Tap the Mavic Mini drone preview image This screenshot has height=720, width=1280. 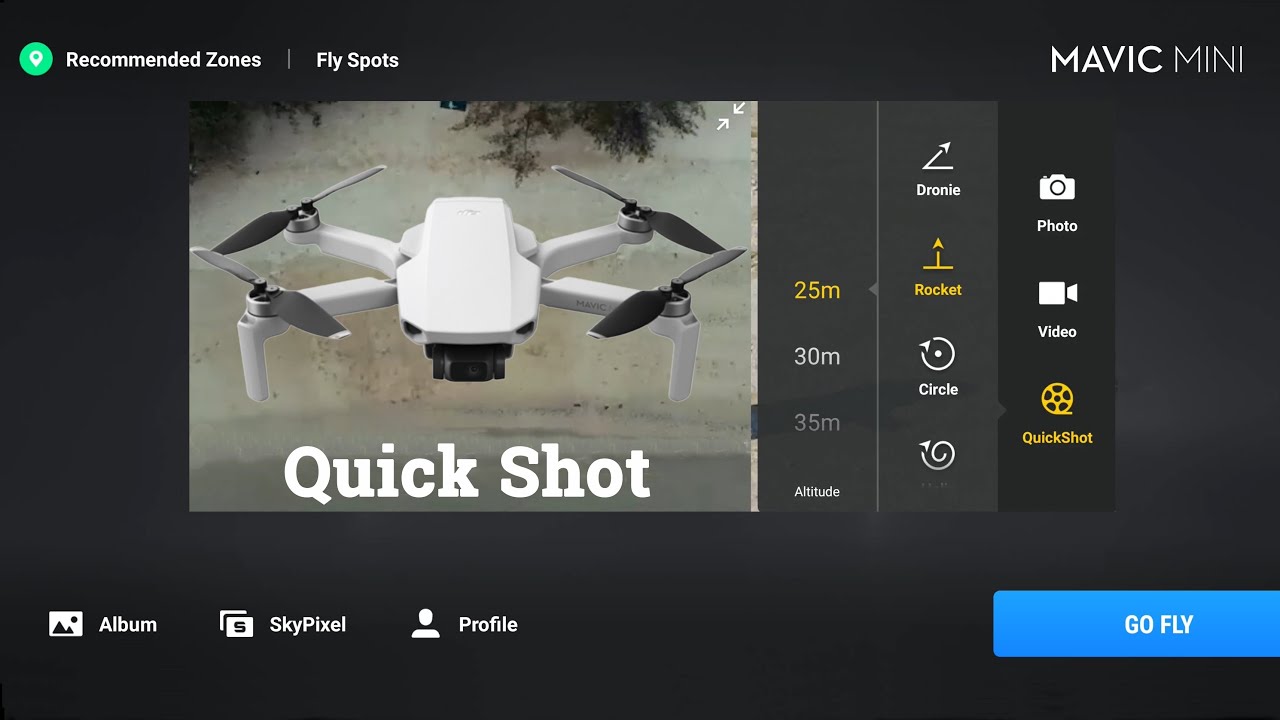(x=470, y=306)
